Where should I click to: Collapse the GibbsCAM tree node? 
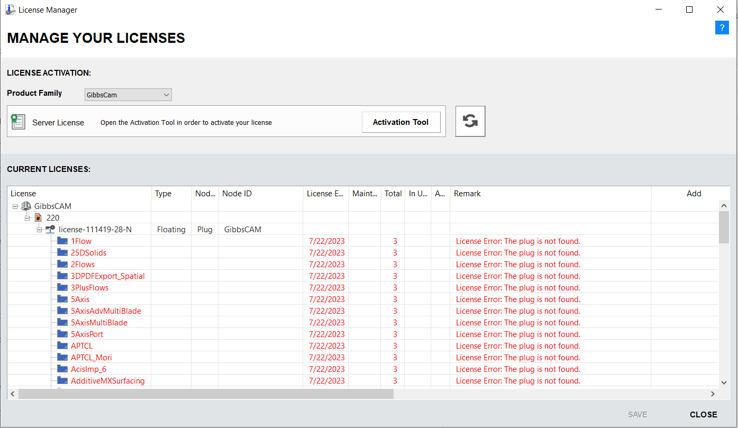point(15,206)
